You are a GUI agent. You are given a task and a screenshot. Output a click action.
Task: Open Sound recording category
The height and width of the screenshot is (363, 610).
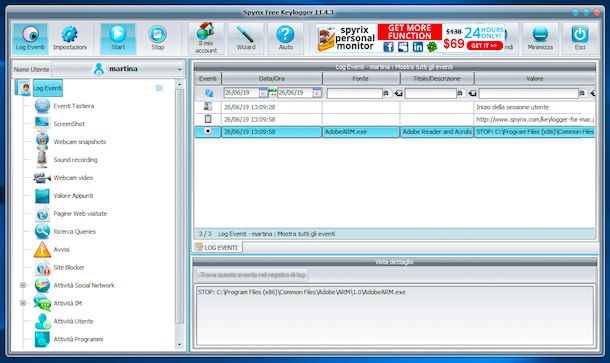[x=75, y=160]
